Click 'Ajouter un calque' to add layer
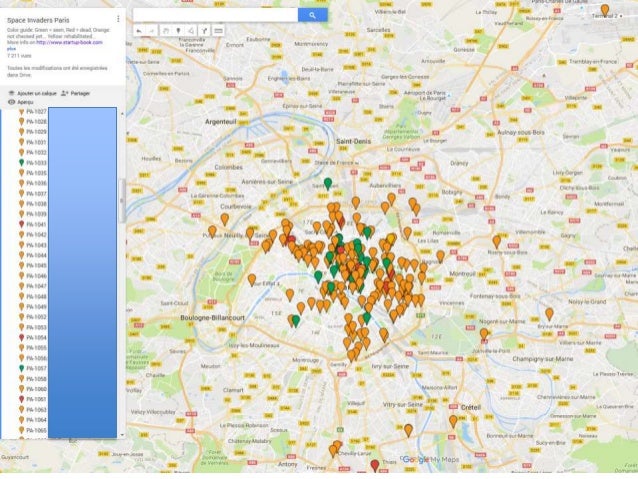The width and height of the screenshot is (638, 479). pyautogui.click(x=32, y=94)
